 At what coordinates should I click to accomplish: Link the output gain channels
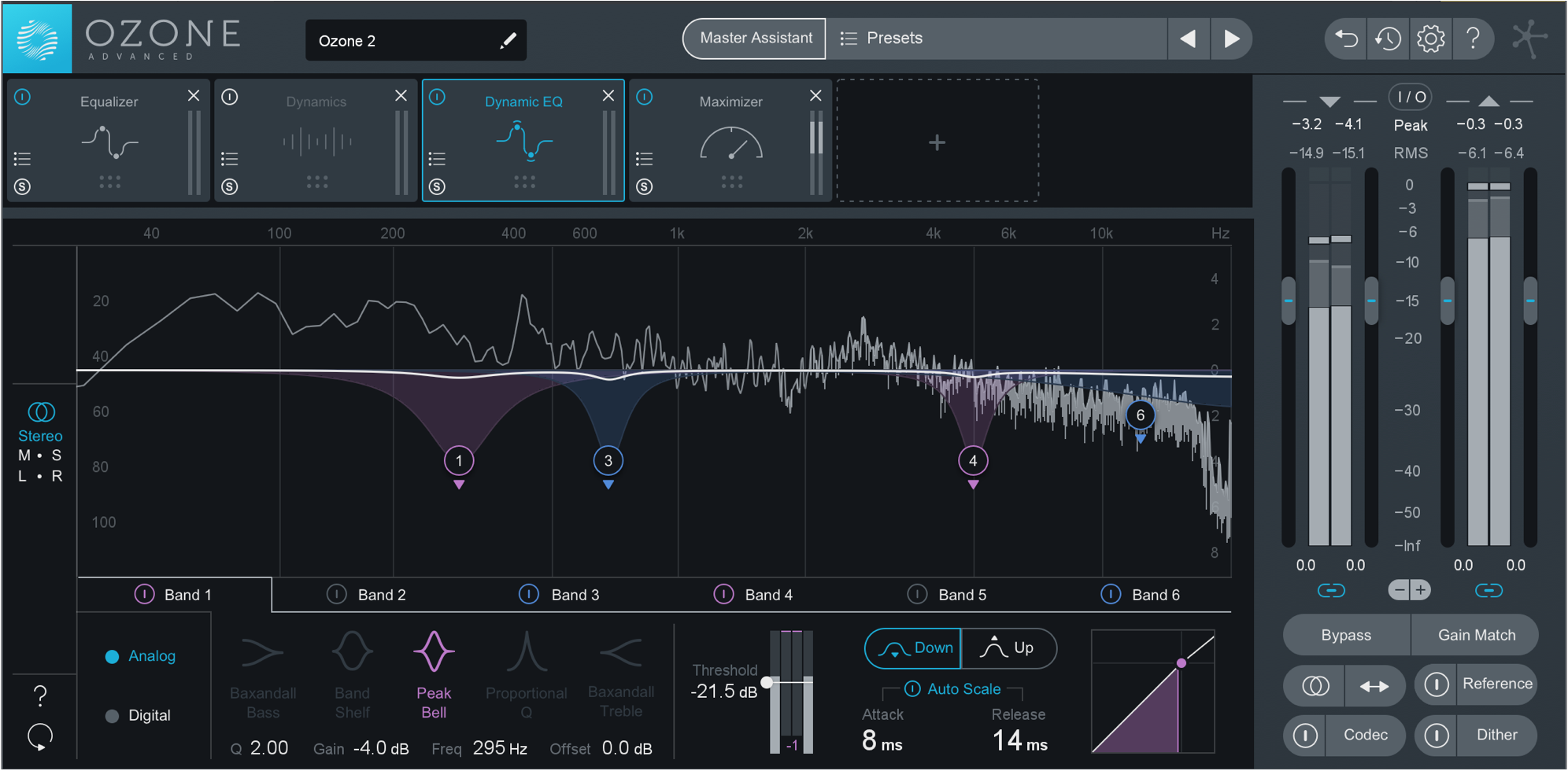tap(1488, 590)
